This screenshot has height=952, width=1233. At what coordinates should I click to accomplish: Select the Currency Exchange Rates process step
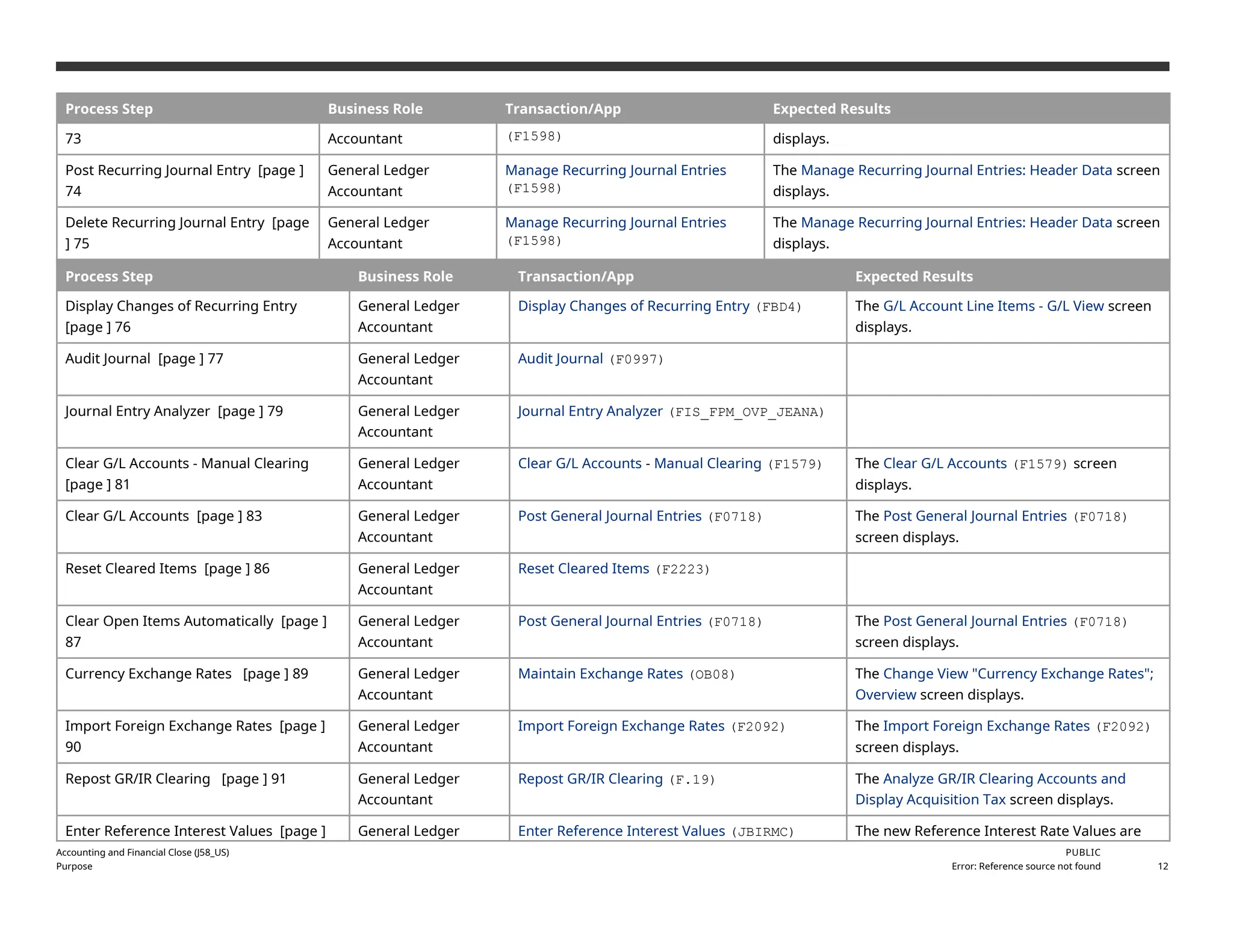148,674
